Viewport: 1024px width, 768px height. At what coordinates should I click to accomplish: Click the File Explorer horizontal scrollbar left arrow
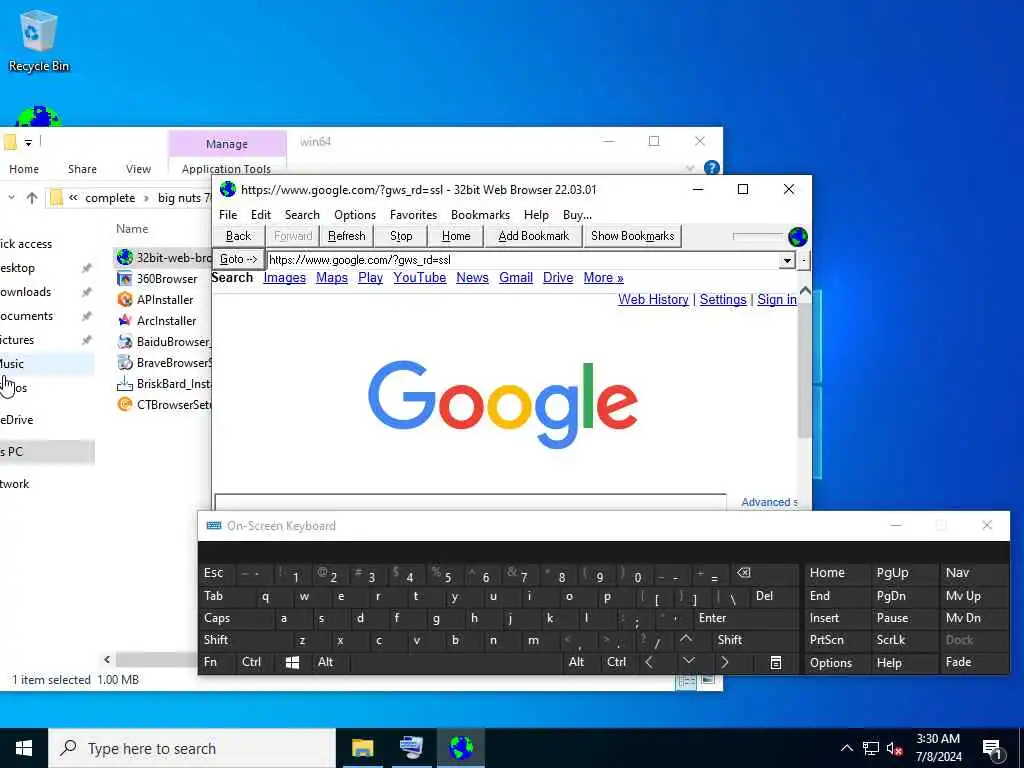pos(107,660)
